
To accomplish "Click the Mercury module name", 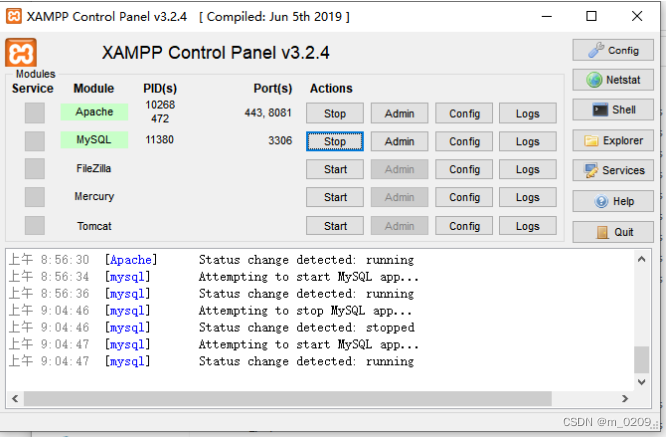I will tap(94, 197).
